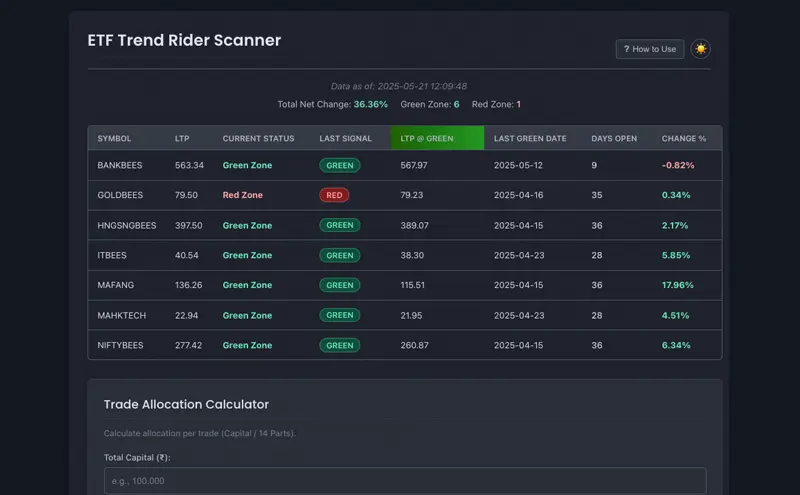Click the RED signal badge for GOLDBEES

(334, 195)
